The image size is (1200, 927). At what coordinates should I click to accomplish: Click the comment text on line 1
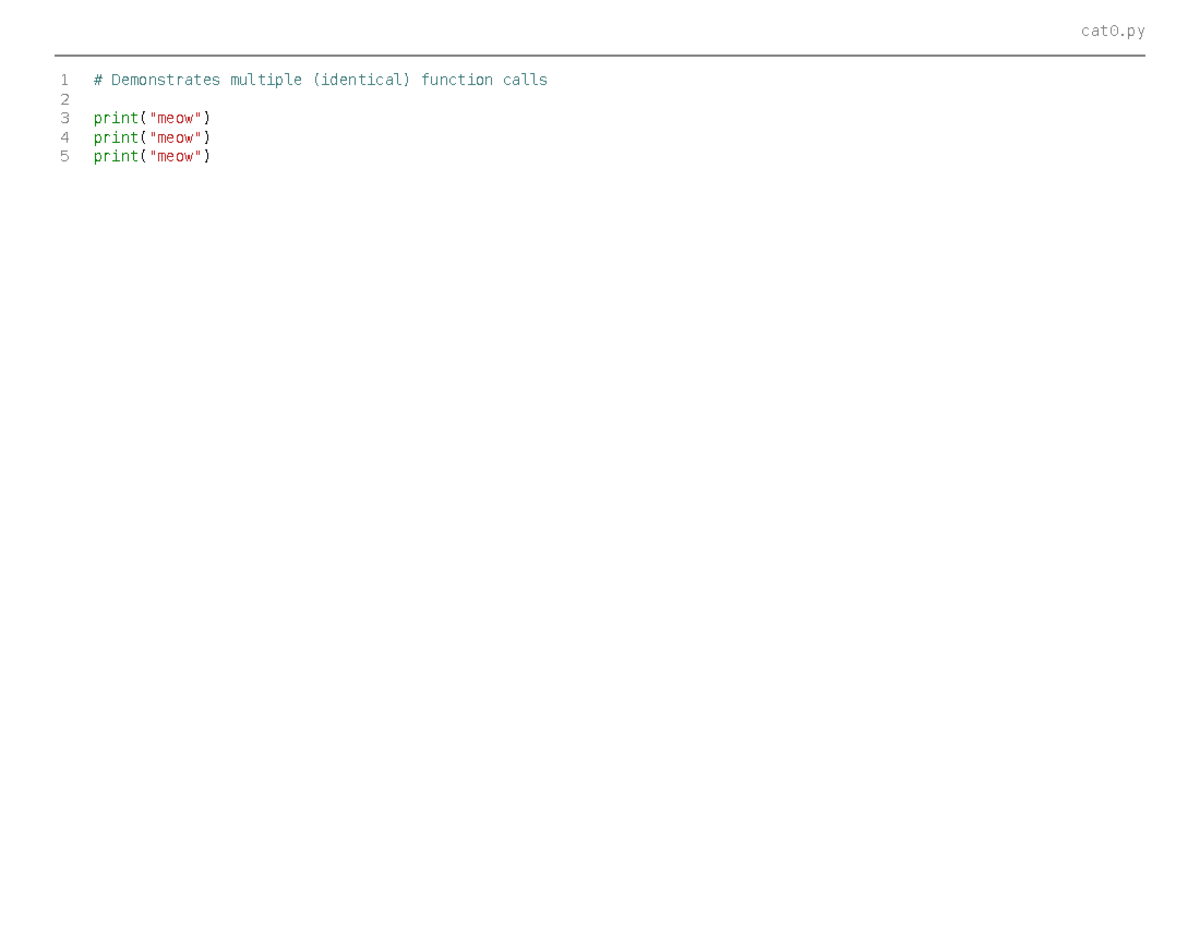pyautogui.click(x=320, y=79)
